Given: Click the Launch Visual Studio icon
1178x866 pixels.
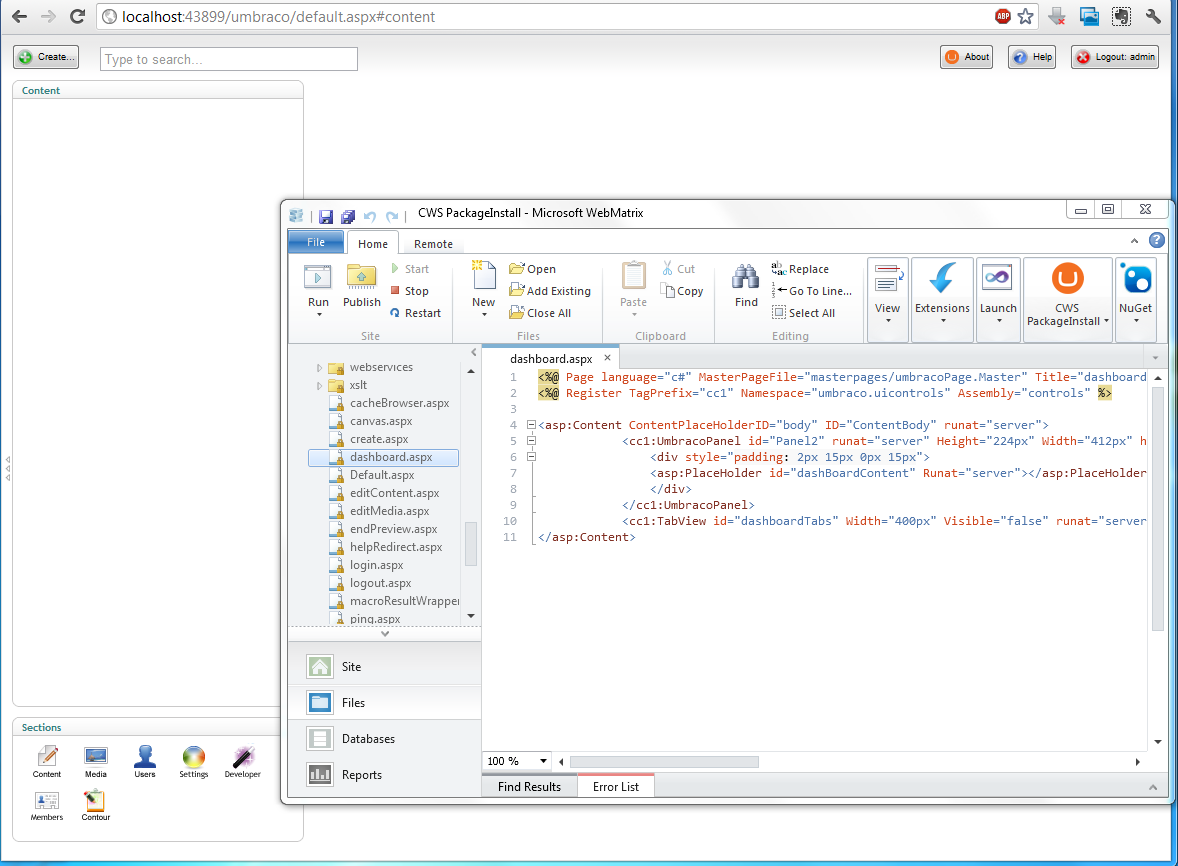Looking at the screenshot, I should tap(997, 278).
